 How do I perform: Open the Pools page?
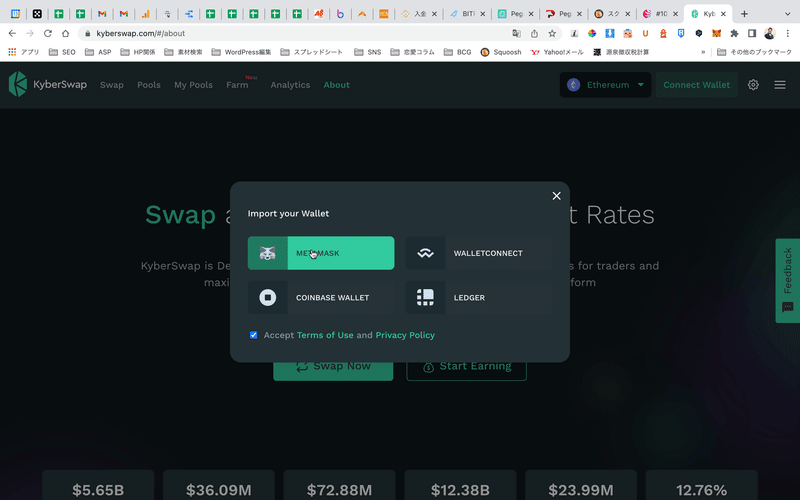point(149,85)
